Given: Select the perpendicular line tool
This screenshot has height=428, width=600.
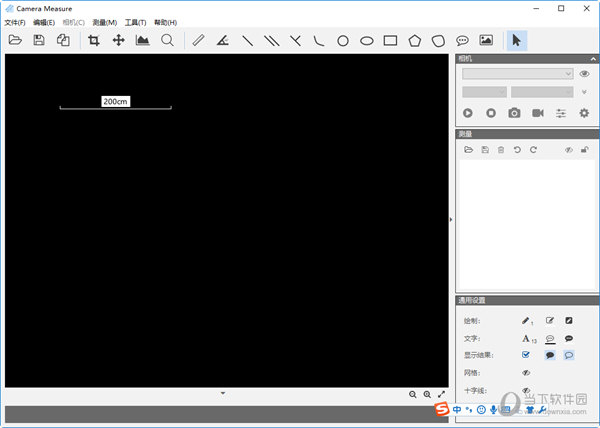Looking at the screenshot, I should pyautogui.click(x=295, y=41).
